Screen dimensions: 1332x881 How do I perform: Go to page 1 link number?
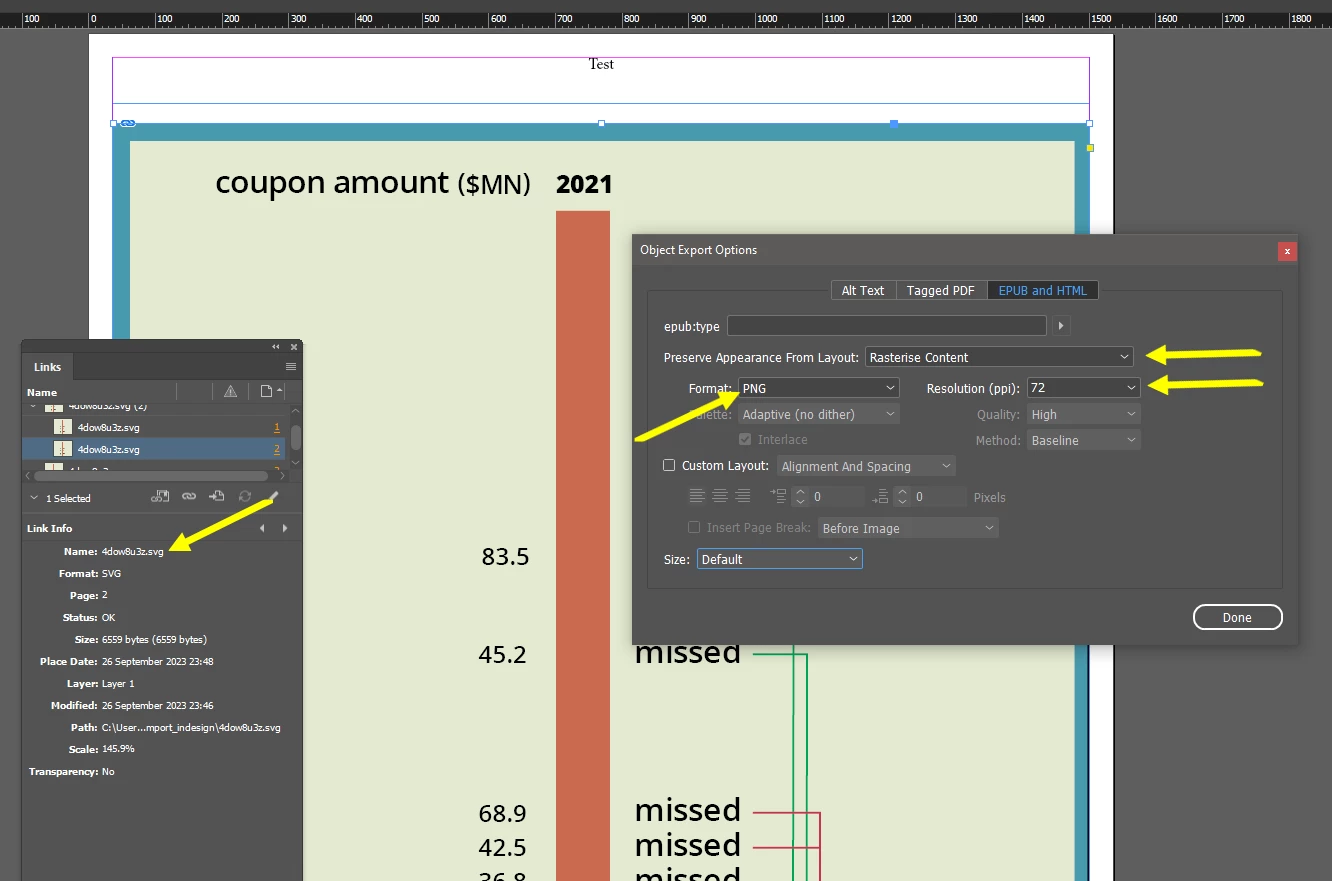(278, 427)
